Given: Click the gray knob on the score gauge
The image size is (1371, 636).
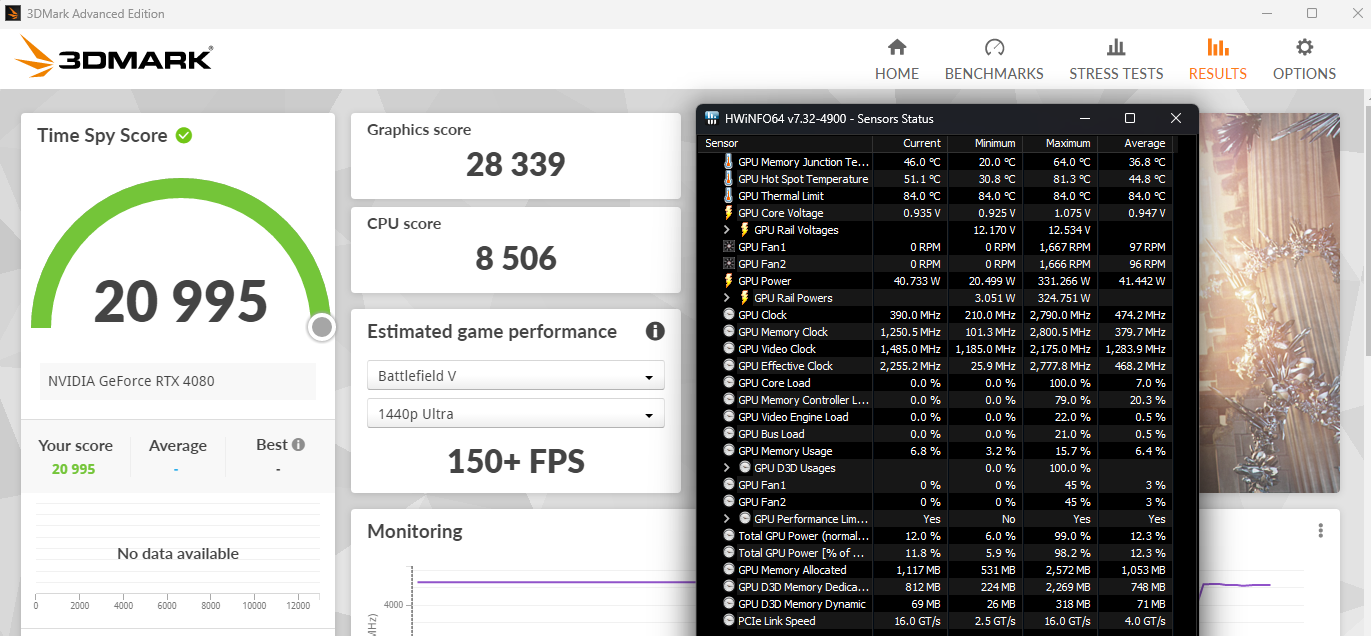Looking at the screenshot, I should tap(321, 327).
